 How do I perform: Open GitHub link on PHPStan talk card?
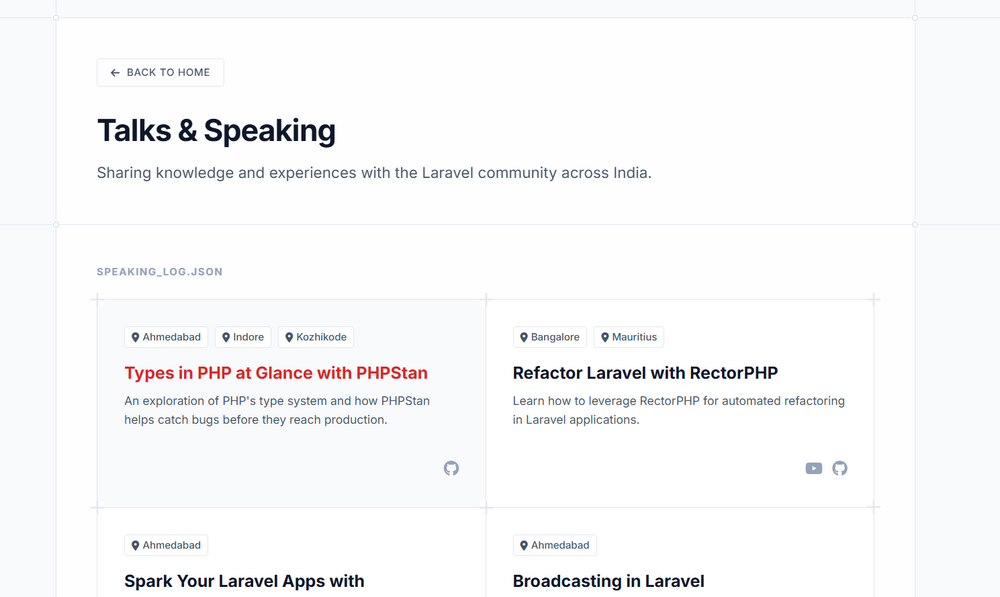[x=451, y=468]
